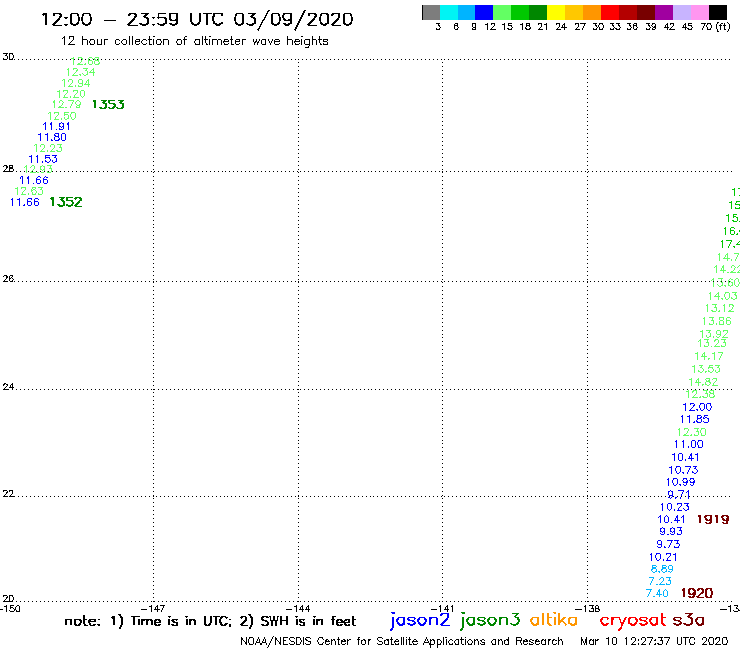Click the 10.41 value beside 1919
This screenshot has height=650, width=740.
pos(672,519)
